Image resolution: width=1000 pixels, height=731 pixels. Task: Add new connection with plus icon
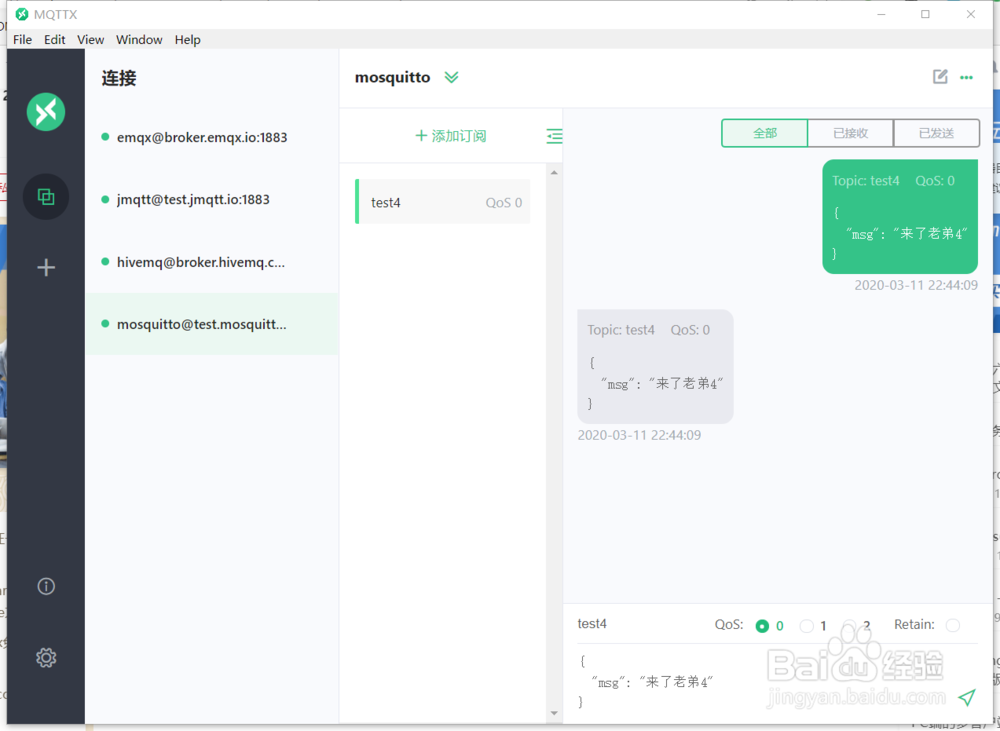click(46, 267)
